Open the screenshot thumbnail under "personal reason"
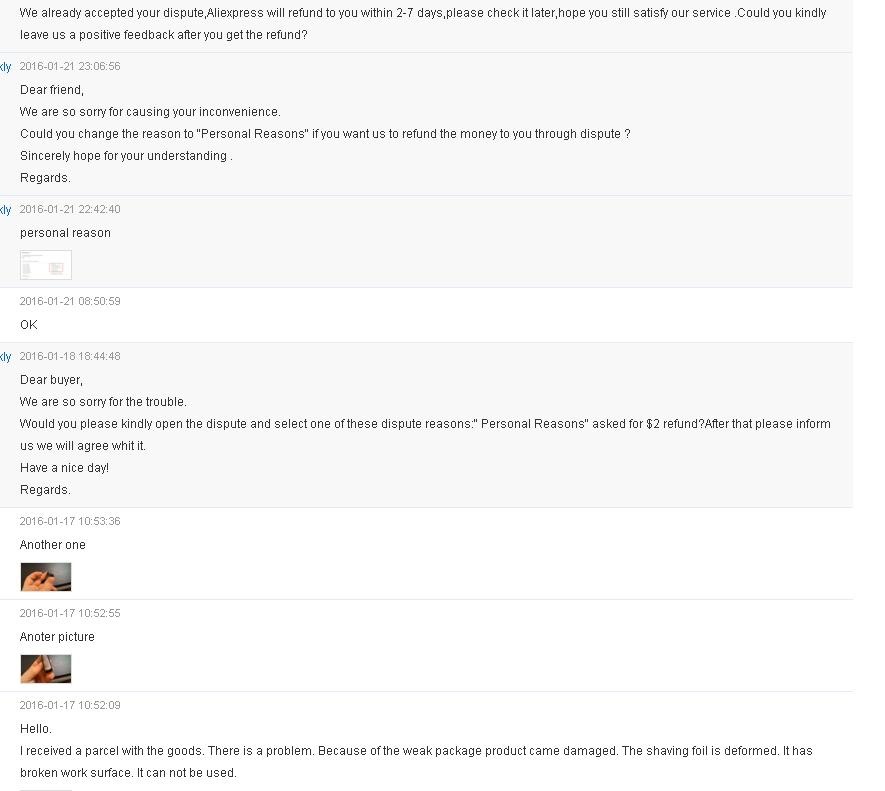Viewport: 885px width, 791px height. 46,265
